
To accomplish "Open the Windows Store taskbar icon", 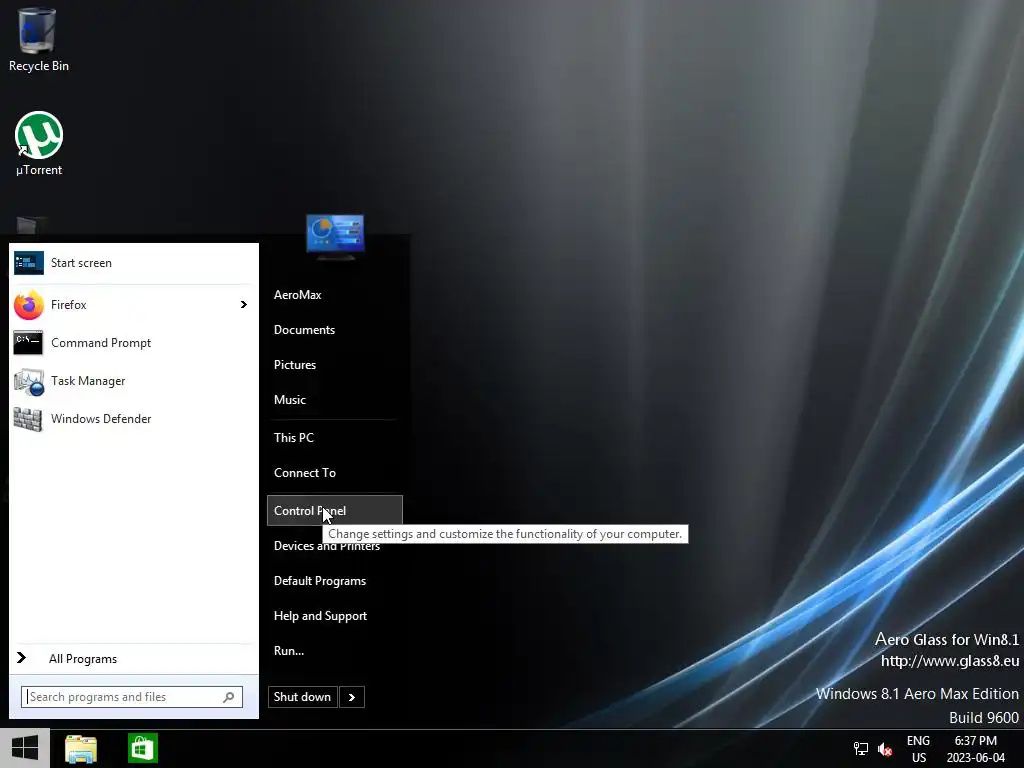I will point(143,748).
